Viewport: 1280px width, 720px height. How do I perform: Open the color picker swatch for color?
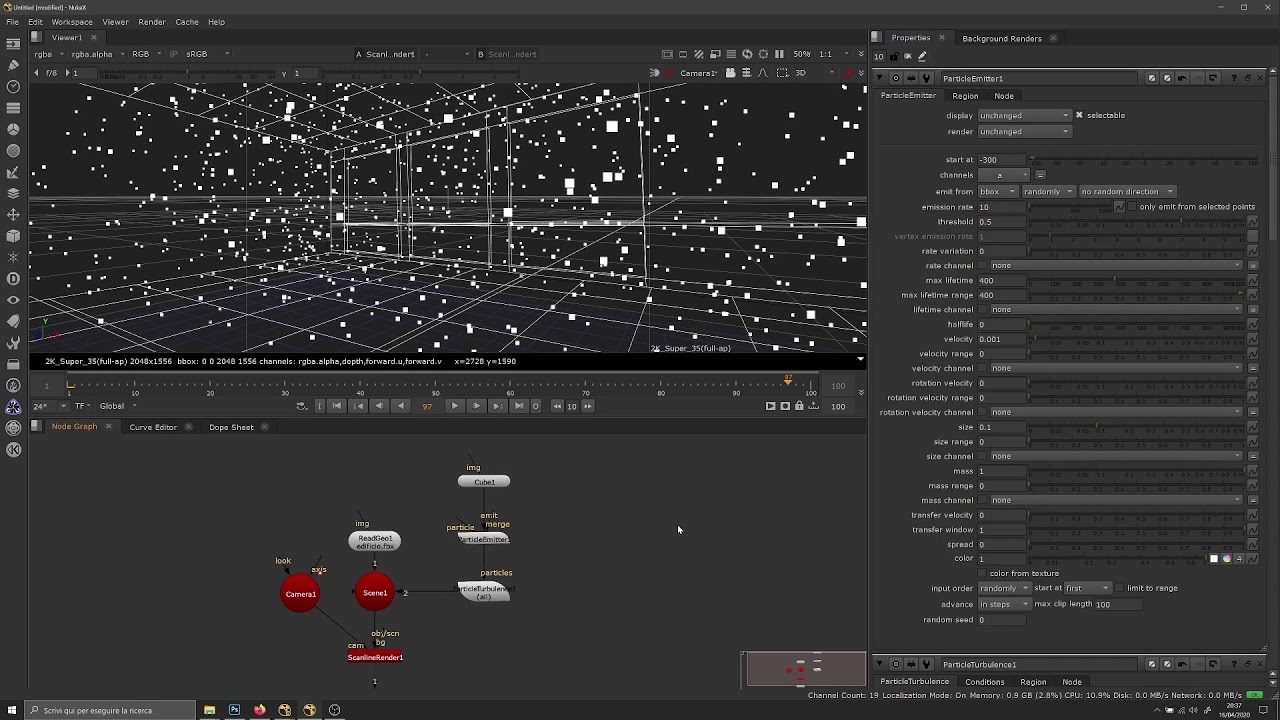pos(1214,559)
